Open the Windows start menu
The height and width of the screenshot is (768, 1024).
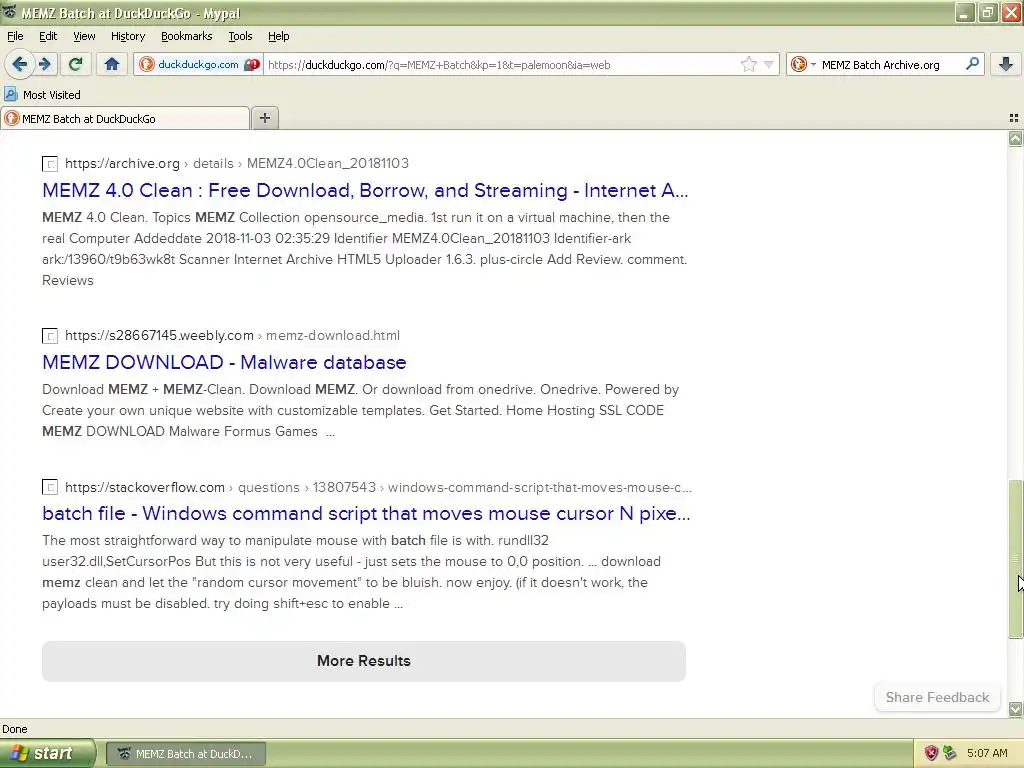48,754
